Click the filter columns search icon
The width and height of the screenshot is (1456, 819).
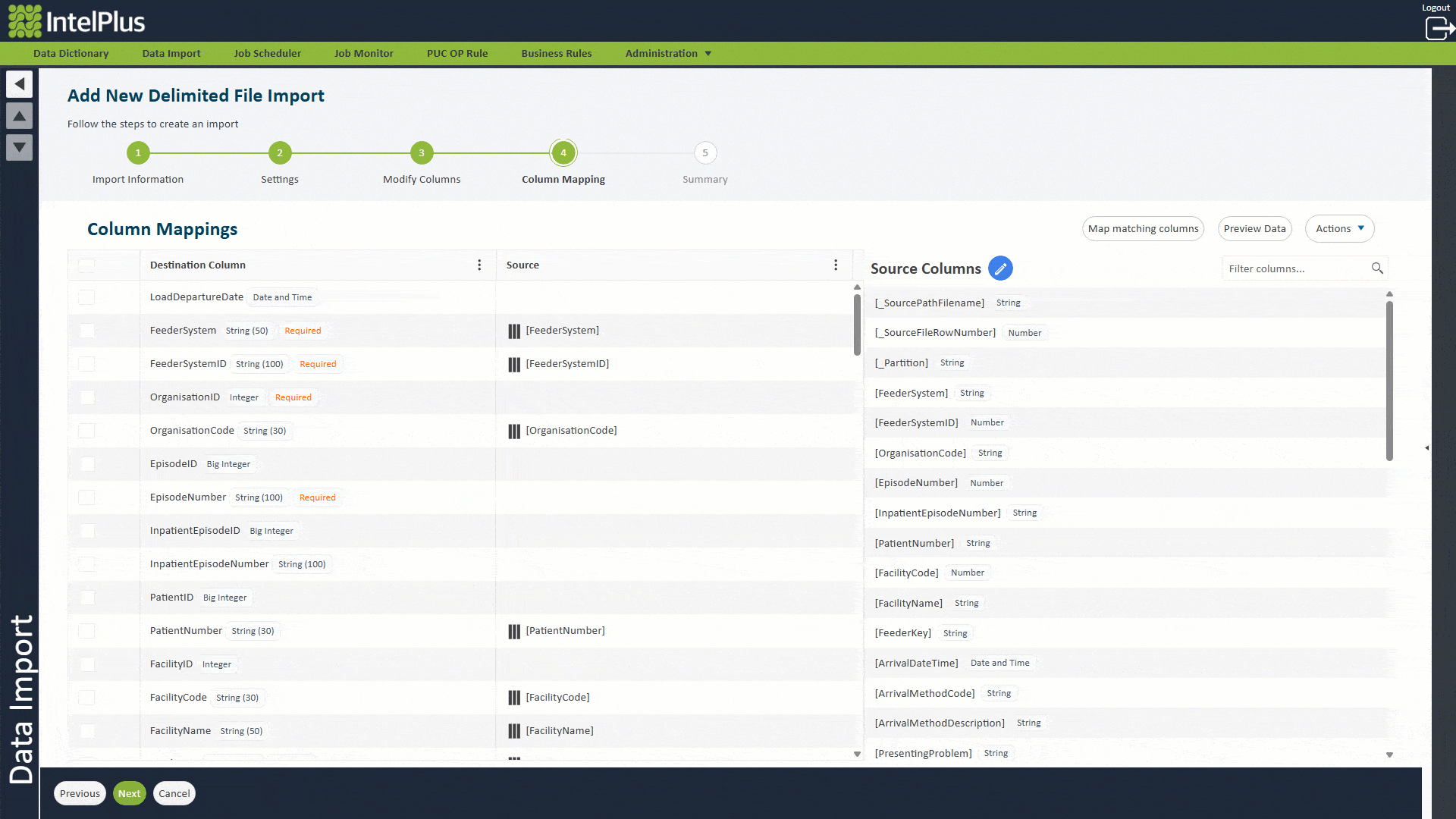tap(1377, 268)
